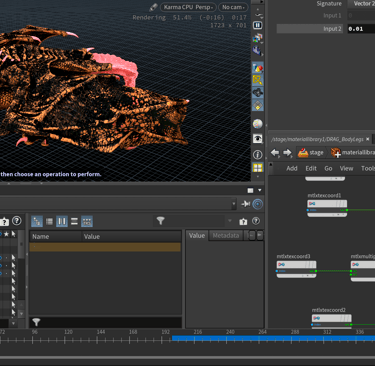
Task: Open the Go menu in network editor
Action: (x=328, y=168)
